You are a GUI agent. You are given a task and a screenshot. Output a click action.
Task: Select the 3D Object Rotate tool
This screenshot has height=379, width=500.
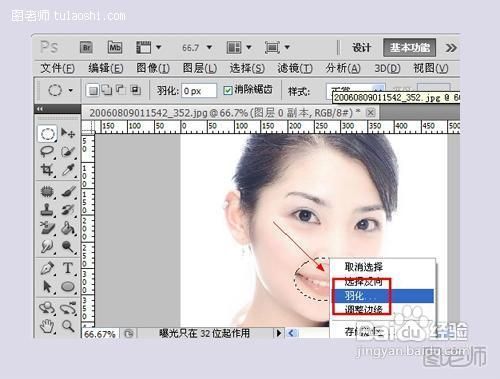point(47,308)
